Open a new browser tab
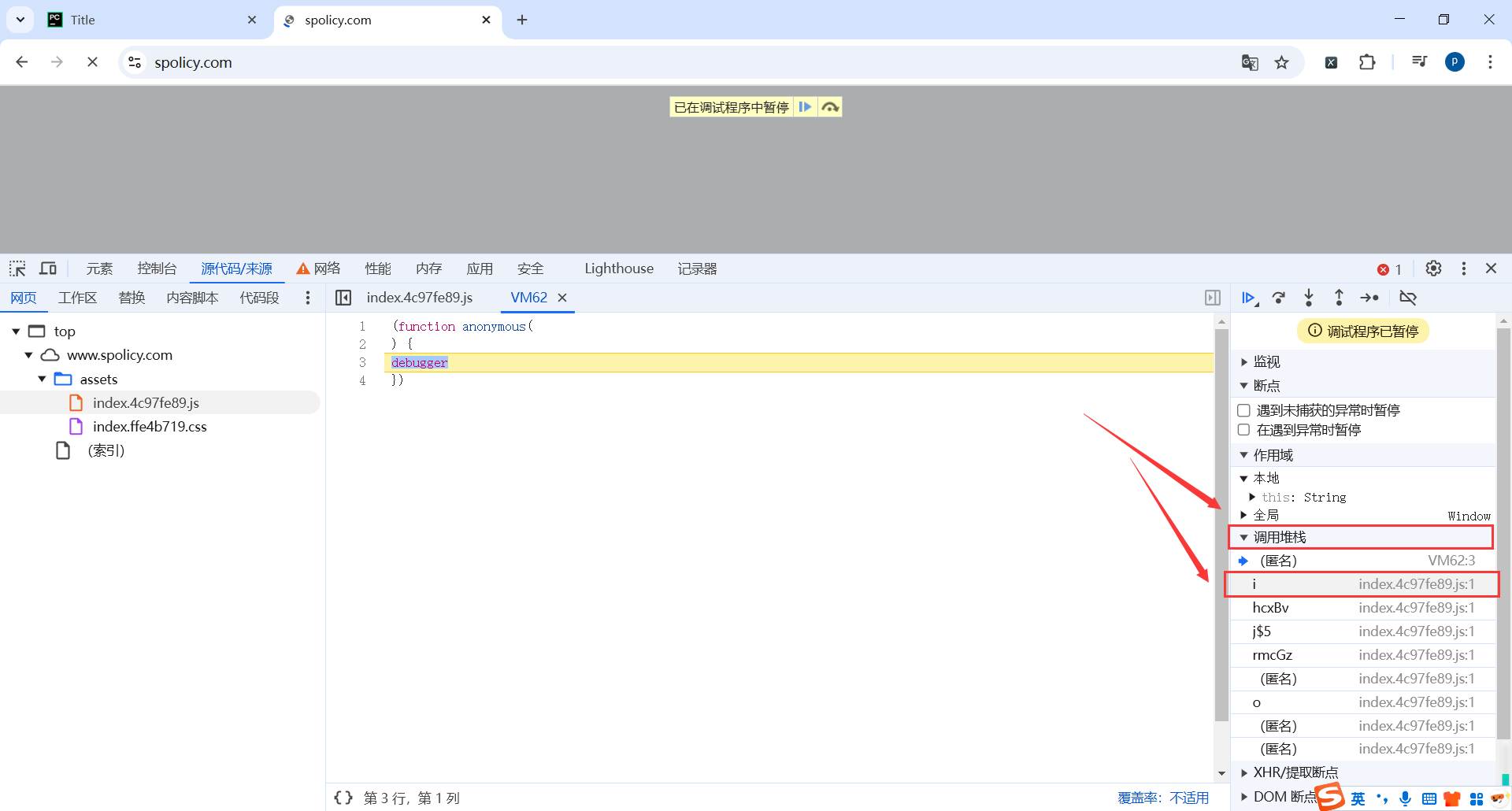Screen dimensions: 1512x811 pyautogui.click(x=522, y=20)
